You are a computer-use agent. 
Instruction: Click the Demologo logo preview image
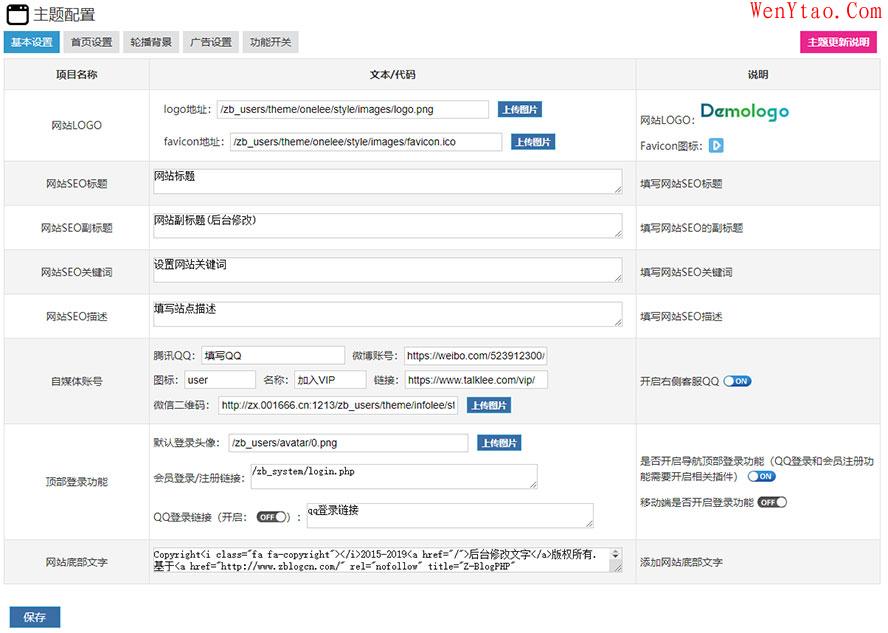pos(745,111)
